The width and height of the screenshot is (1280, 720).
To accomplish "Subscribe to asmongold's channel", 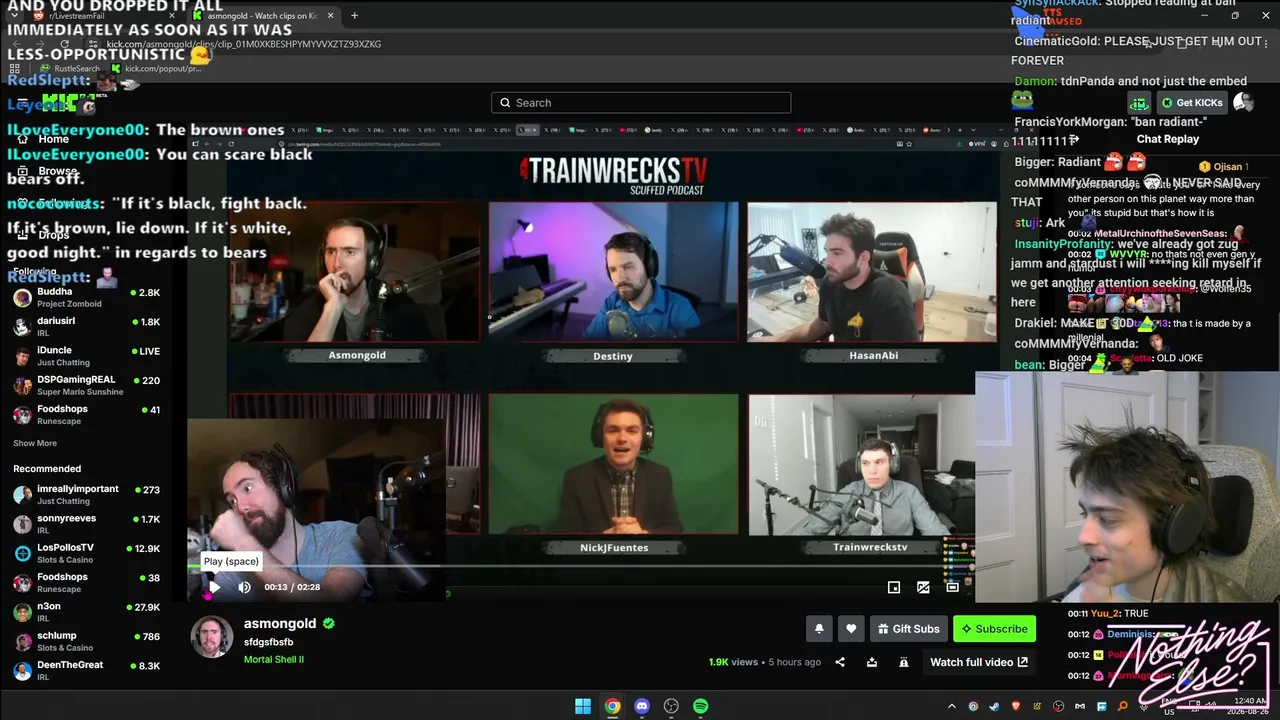I will [994, 629].
